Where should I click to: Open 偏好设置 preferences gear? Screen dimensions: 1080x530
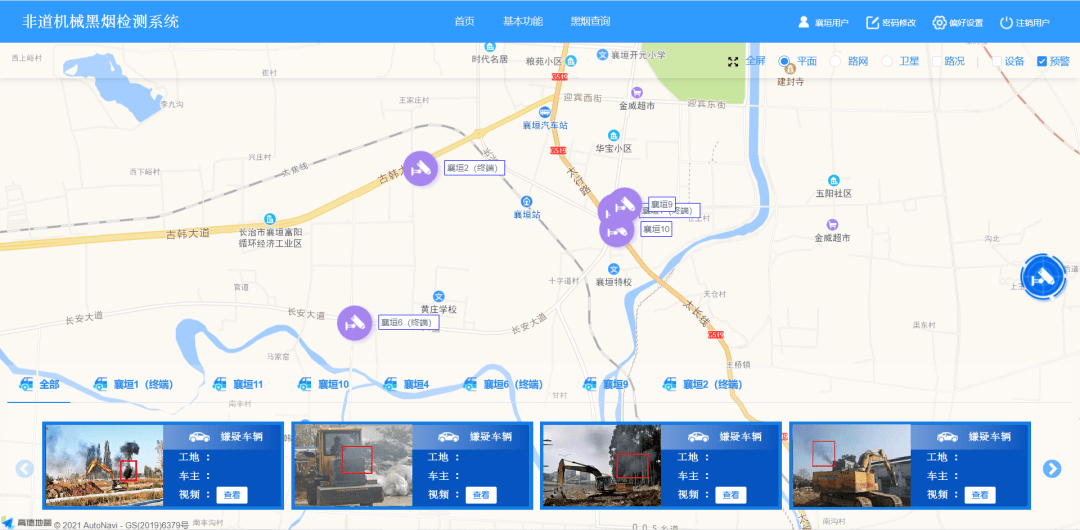pyautogui.click(x=939, y=22)
